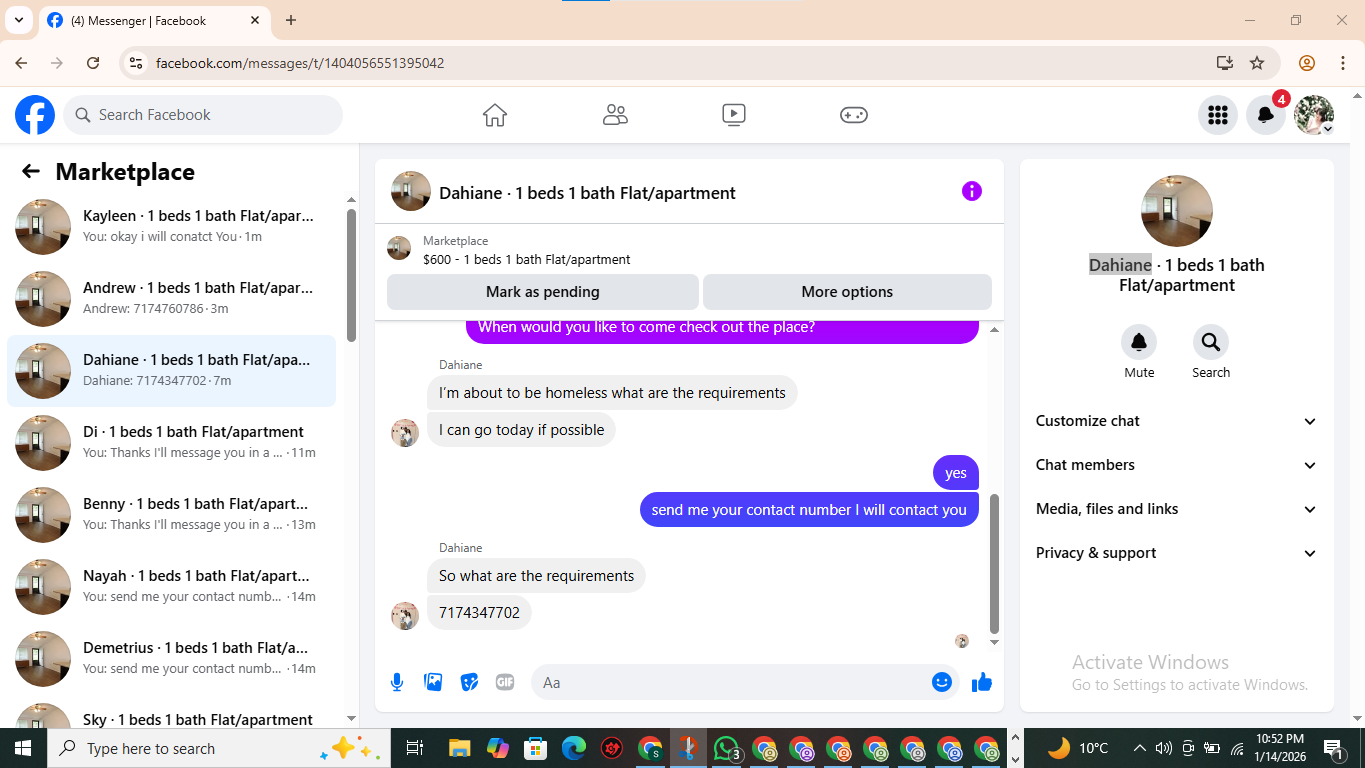Click the browser address bar URL
Screen dimensions: 1365x768
[300, 63]
